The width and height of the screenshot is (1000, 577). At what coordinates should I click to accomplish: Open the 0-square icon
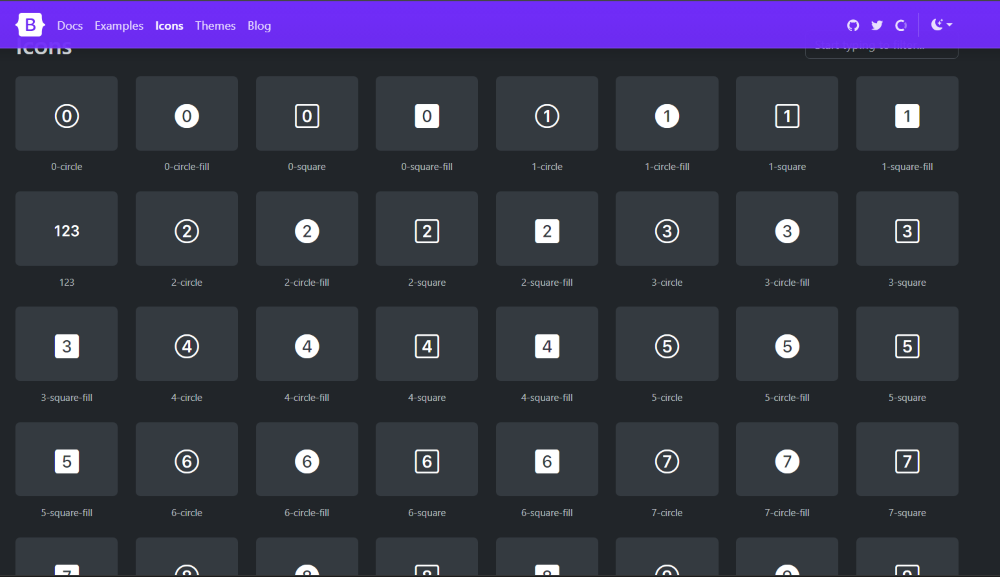point(307,113)
